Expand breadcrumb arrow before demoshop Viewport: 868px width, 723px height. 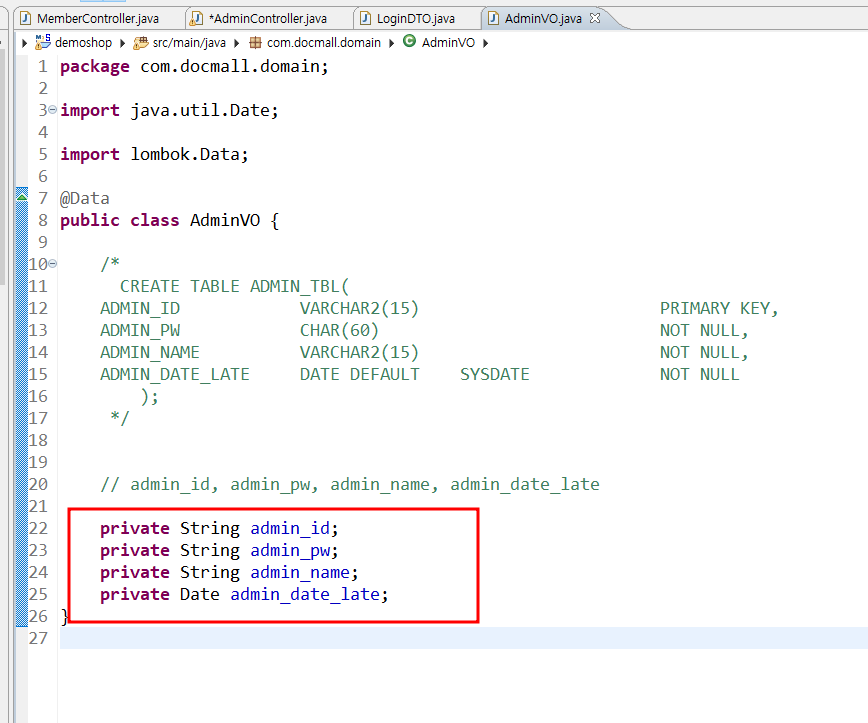(24, 43)
